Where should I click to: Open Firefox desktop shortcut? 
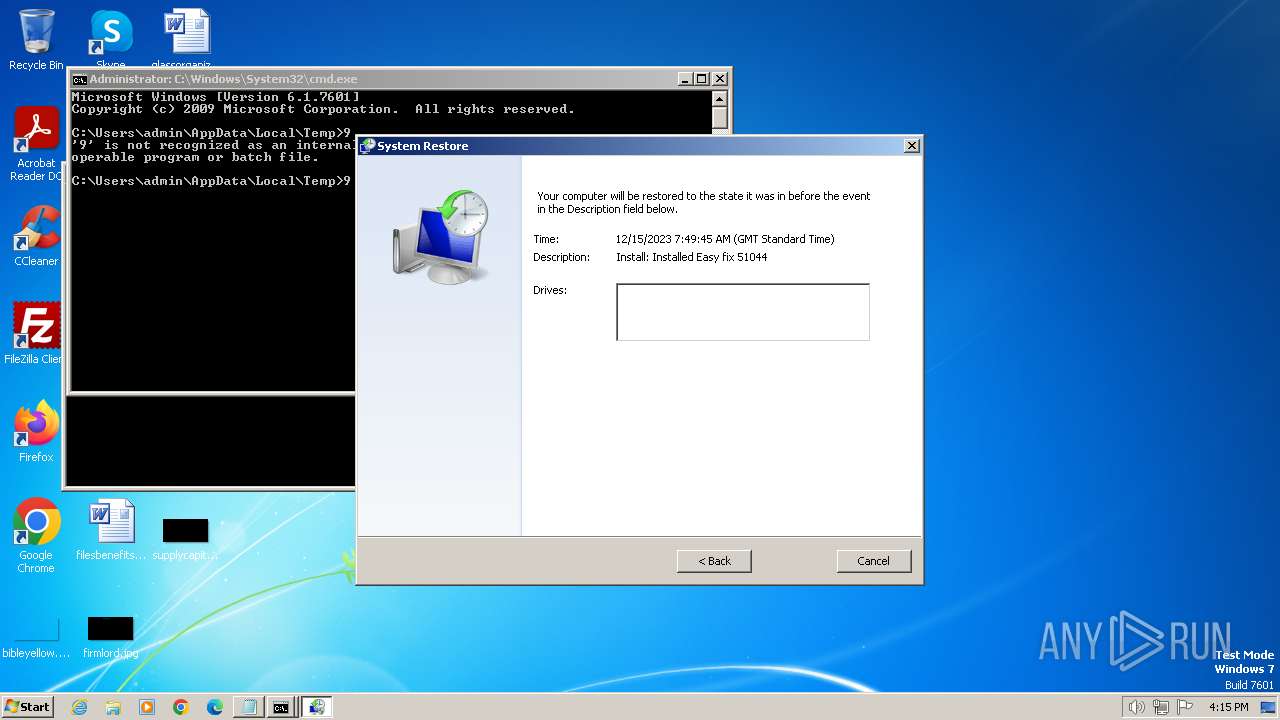click(x=36, y=432)
